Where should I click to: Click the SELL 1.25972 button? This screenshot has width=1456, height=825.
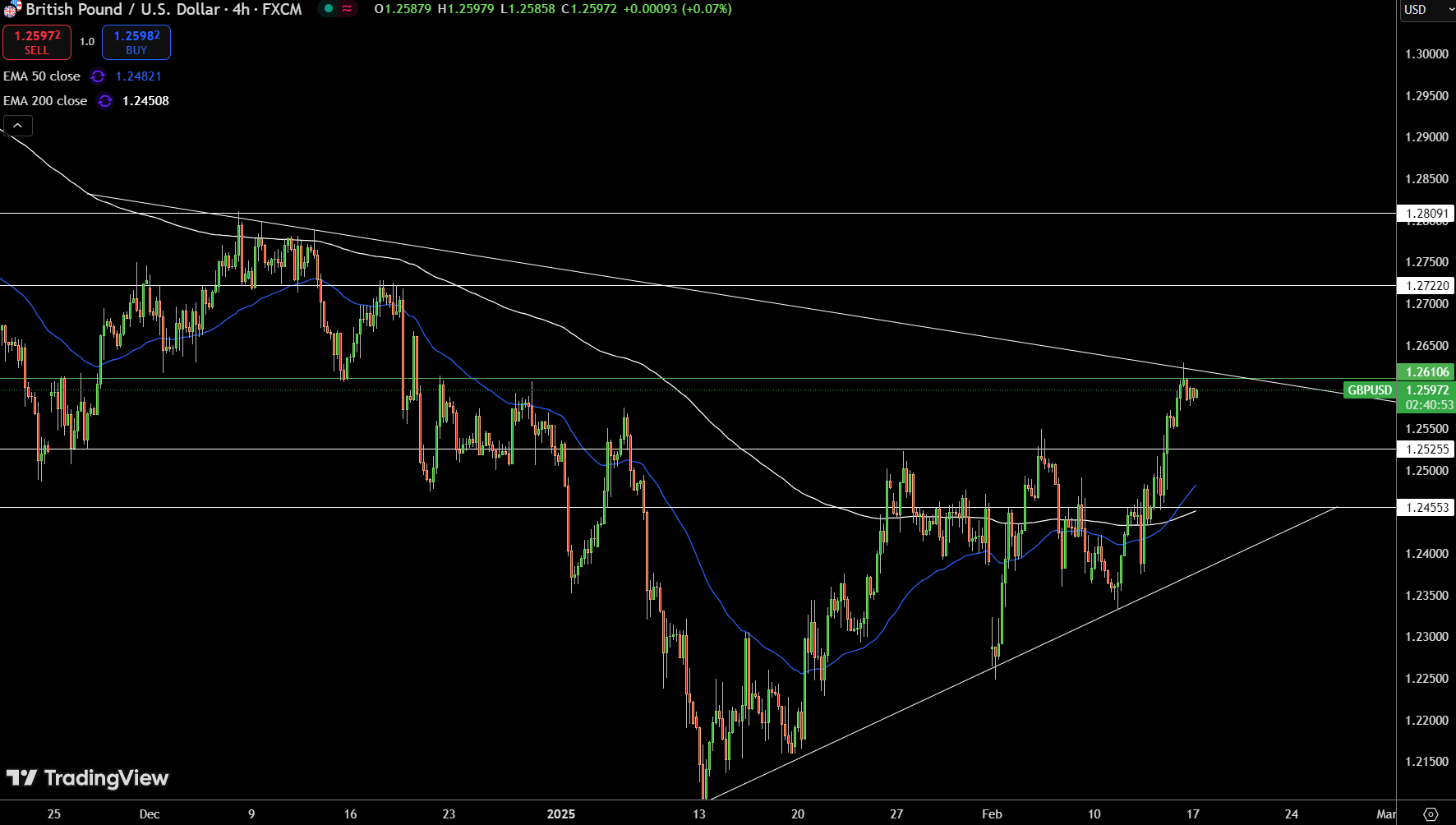(37, 42)
